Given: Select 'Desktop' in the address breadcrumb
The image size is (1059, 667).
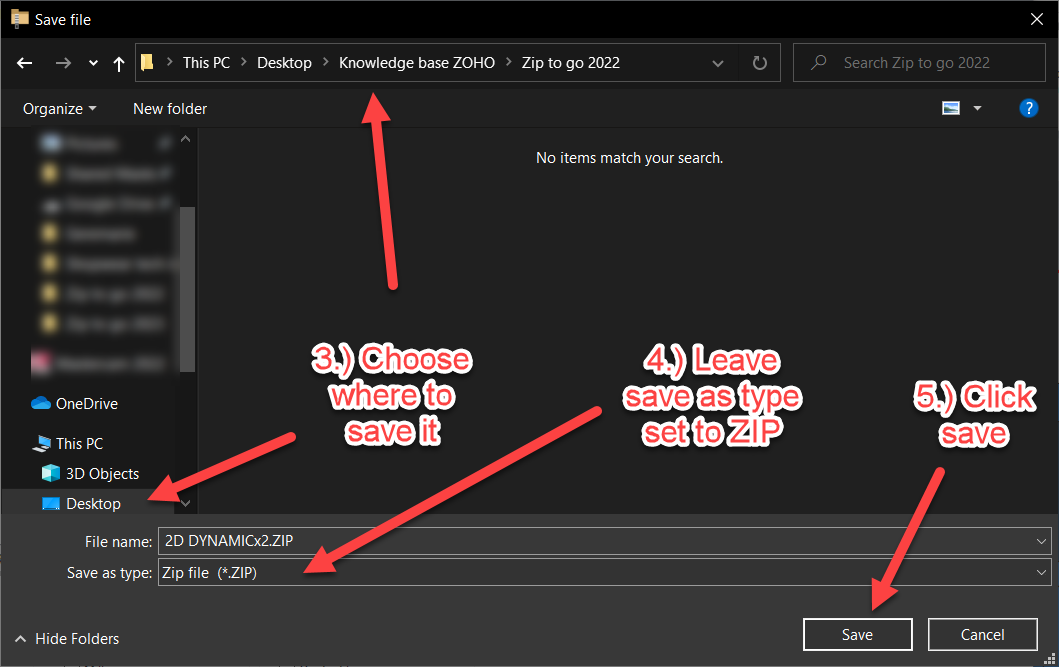Looking at the screenshot, I should pos(284,63).
